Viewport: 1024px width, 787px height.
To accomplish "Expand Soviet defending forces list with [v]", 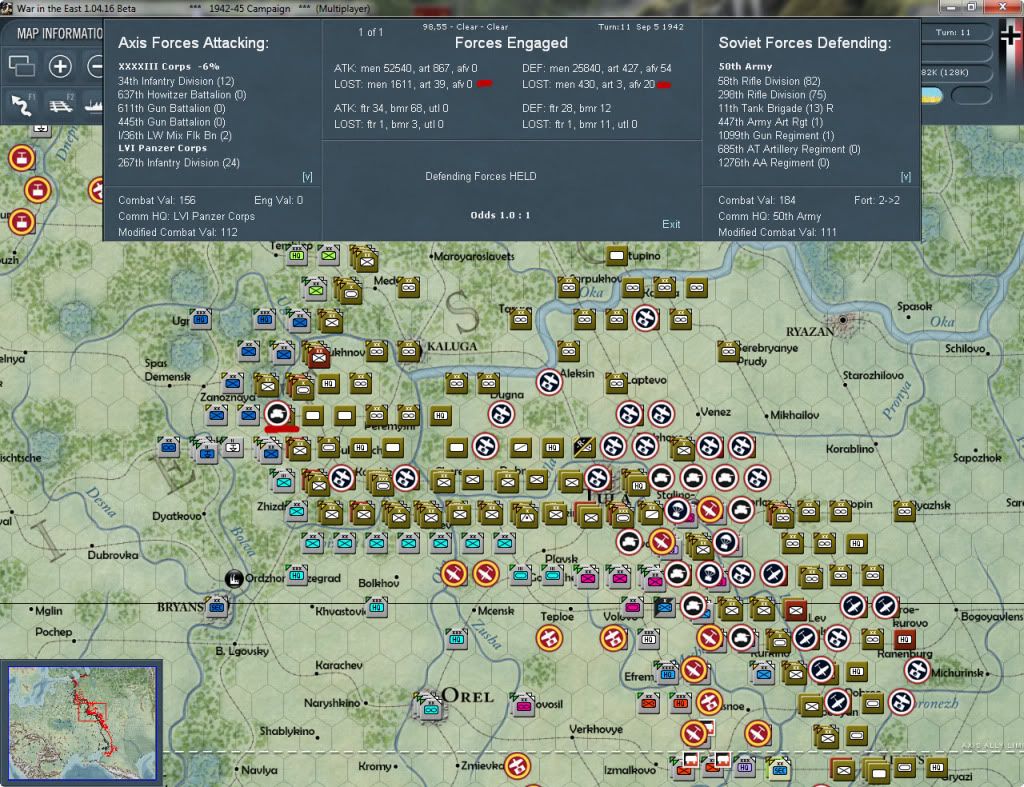I will (905, 177).
